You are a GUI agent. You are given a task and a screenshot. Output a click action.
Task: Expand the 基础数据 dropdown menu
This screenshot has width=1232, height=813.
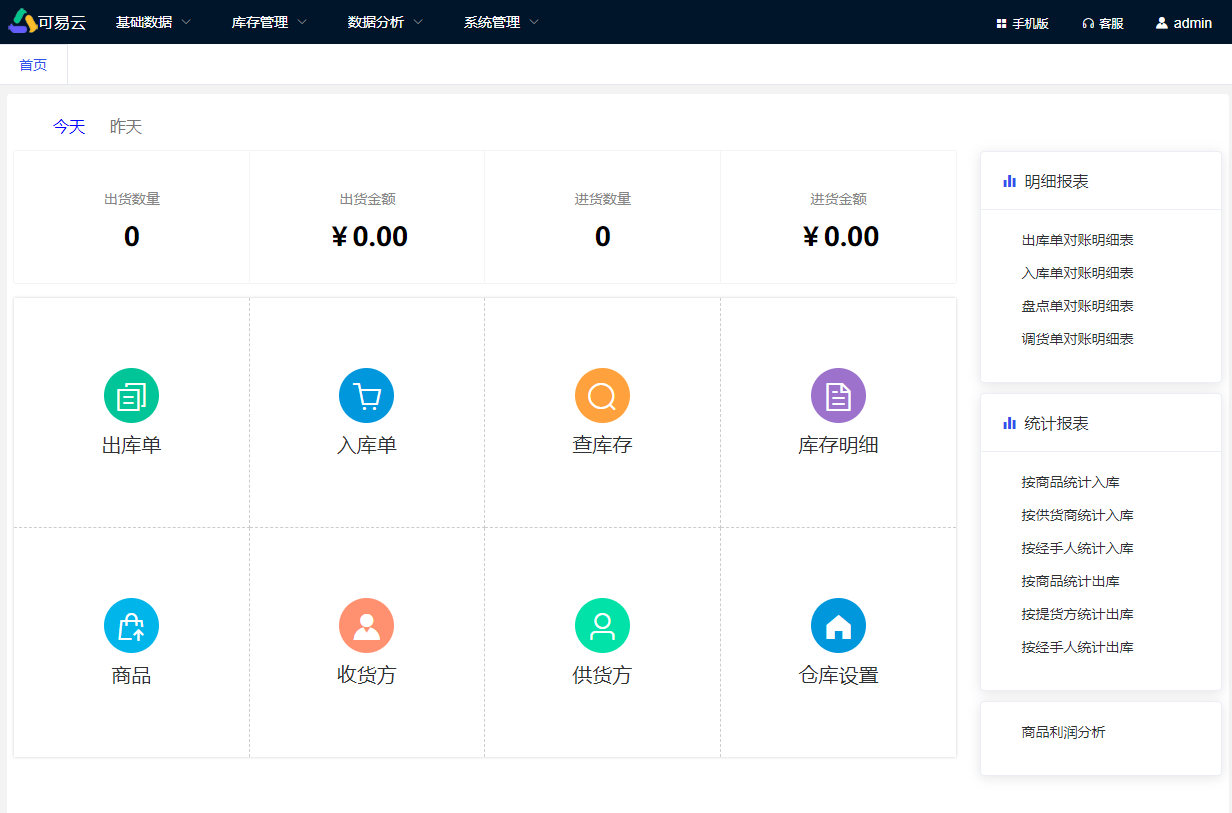pos(153,22)
